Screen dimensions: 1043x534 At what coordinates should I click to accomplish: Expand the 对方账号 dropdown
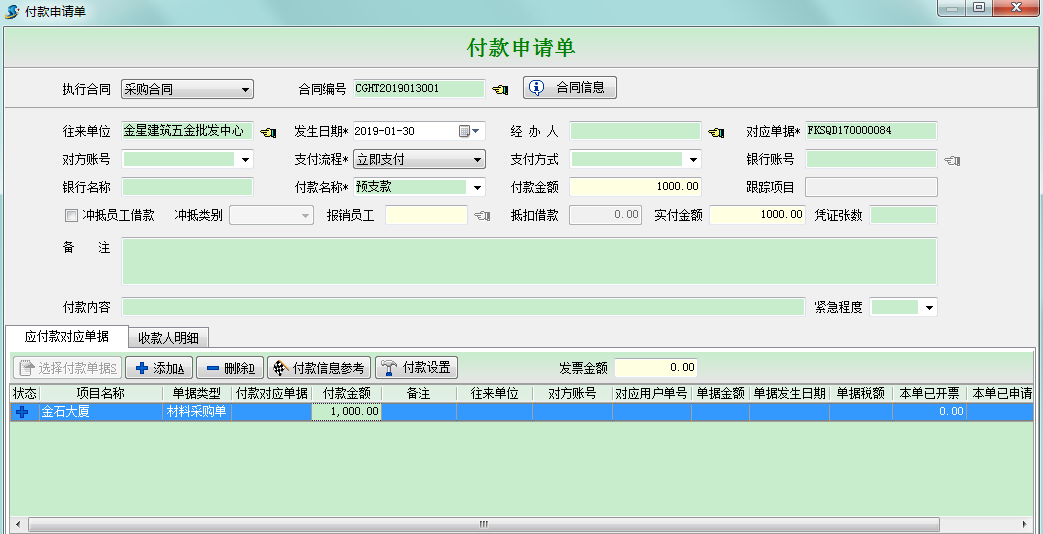245,160
